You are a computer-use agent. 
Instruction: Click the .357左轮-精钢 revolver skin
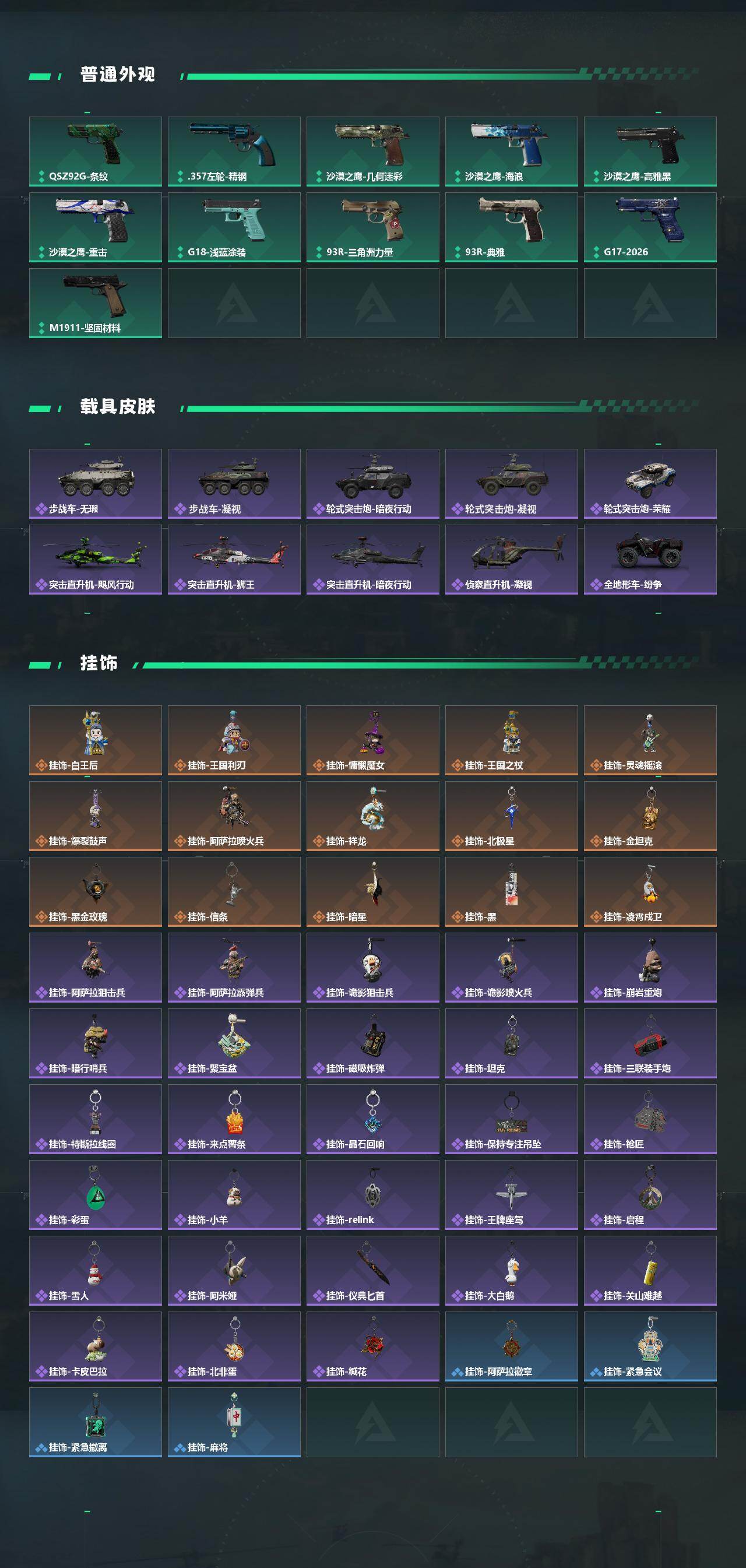point(234,152)
